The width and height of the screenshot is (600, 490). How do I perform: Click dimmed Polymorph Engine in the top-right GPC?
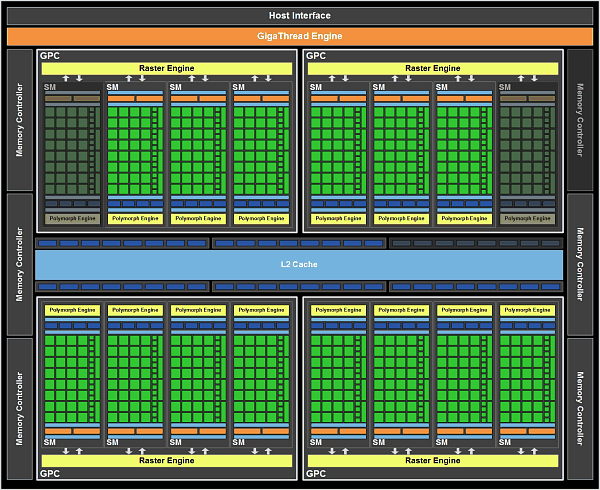(527, 219)
